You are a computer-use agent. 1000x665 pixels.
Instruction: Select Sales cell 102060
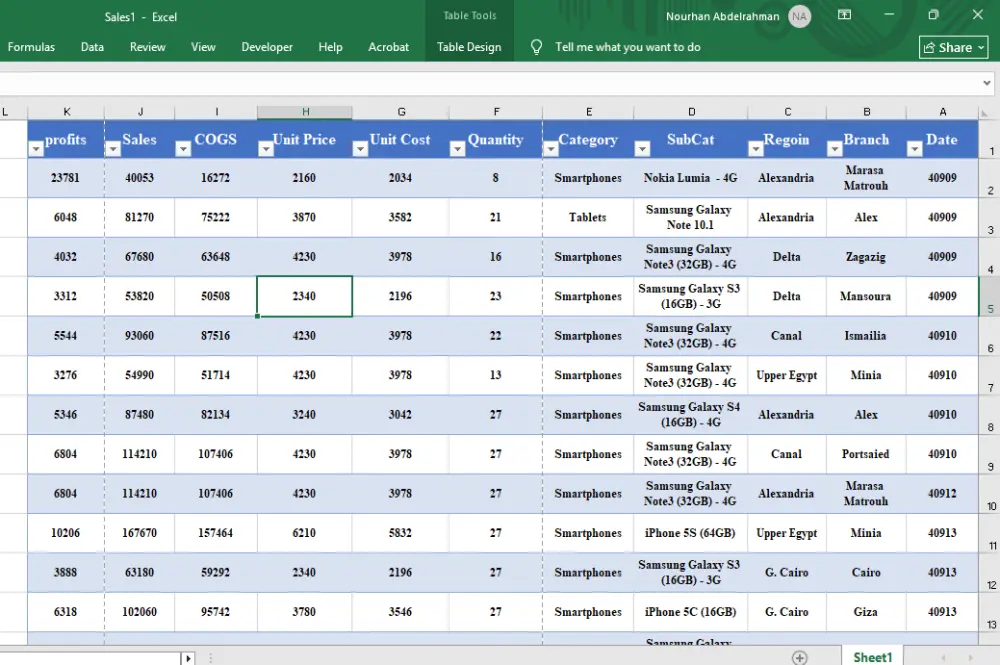[x=140, y=612]
